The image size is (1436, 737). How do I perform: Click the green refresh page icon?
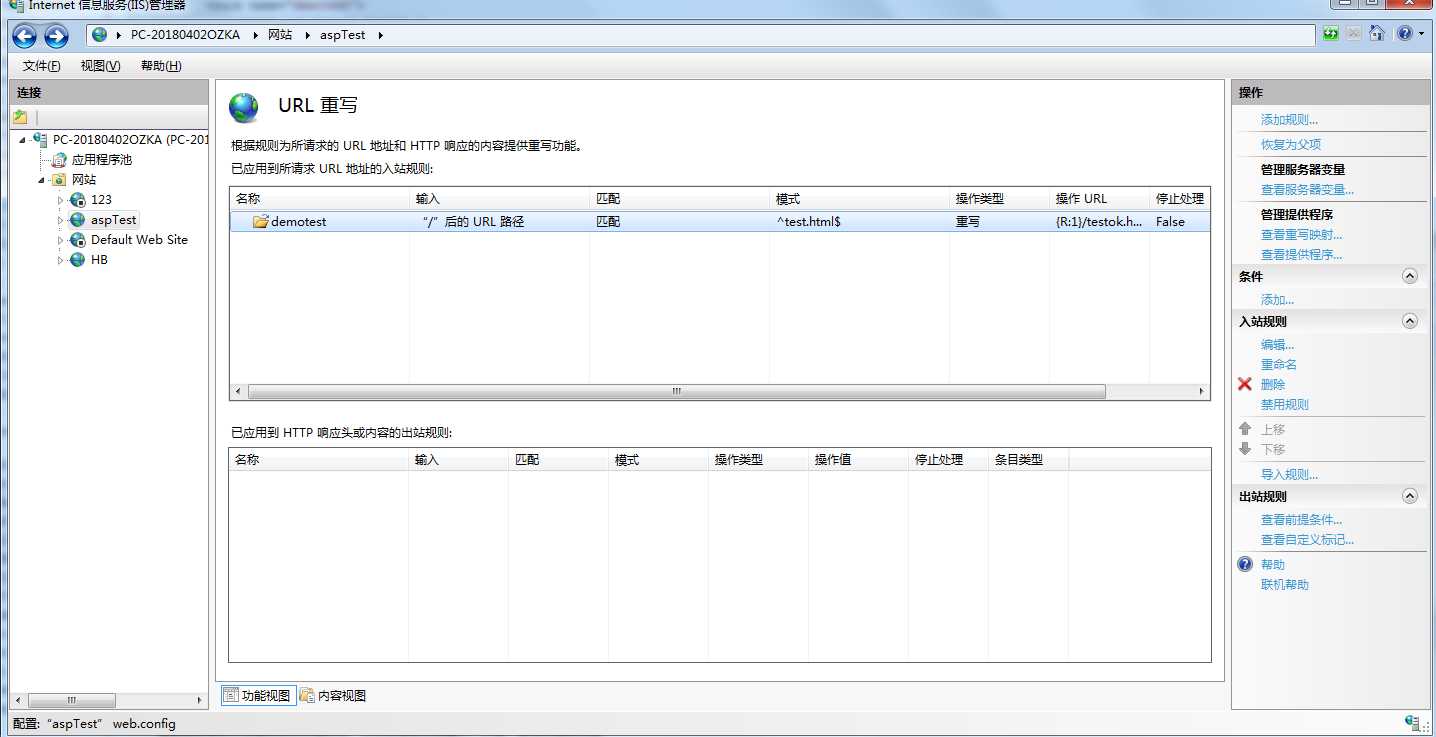point(1330,34)
